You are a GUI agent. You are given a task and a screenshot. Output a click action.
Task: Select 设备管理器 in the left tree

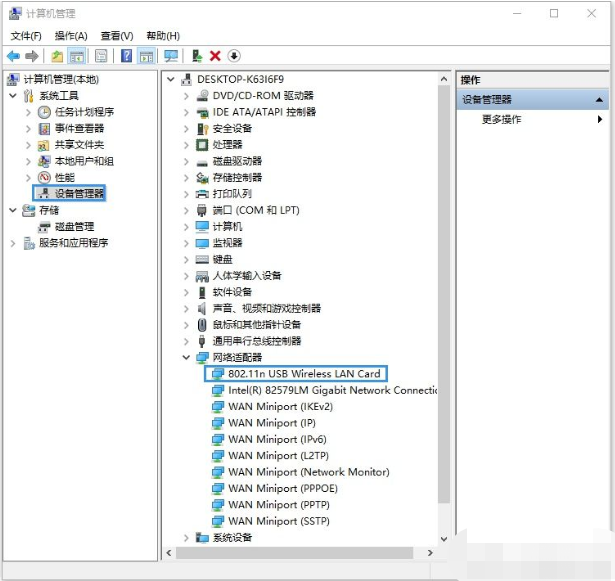click(x=79, y=193)
